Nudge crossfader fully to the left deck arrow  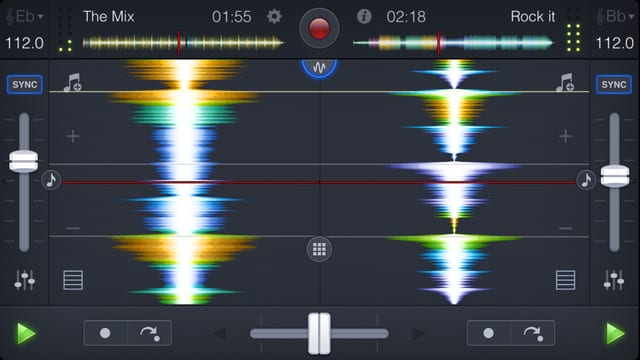point(220,333)
